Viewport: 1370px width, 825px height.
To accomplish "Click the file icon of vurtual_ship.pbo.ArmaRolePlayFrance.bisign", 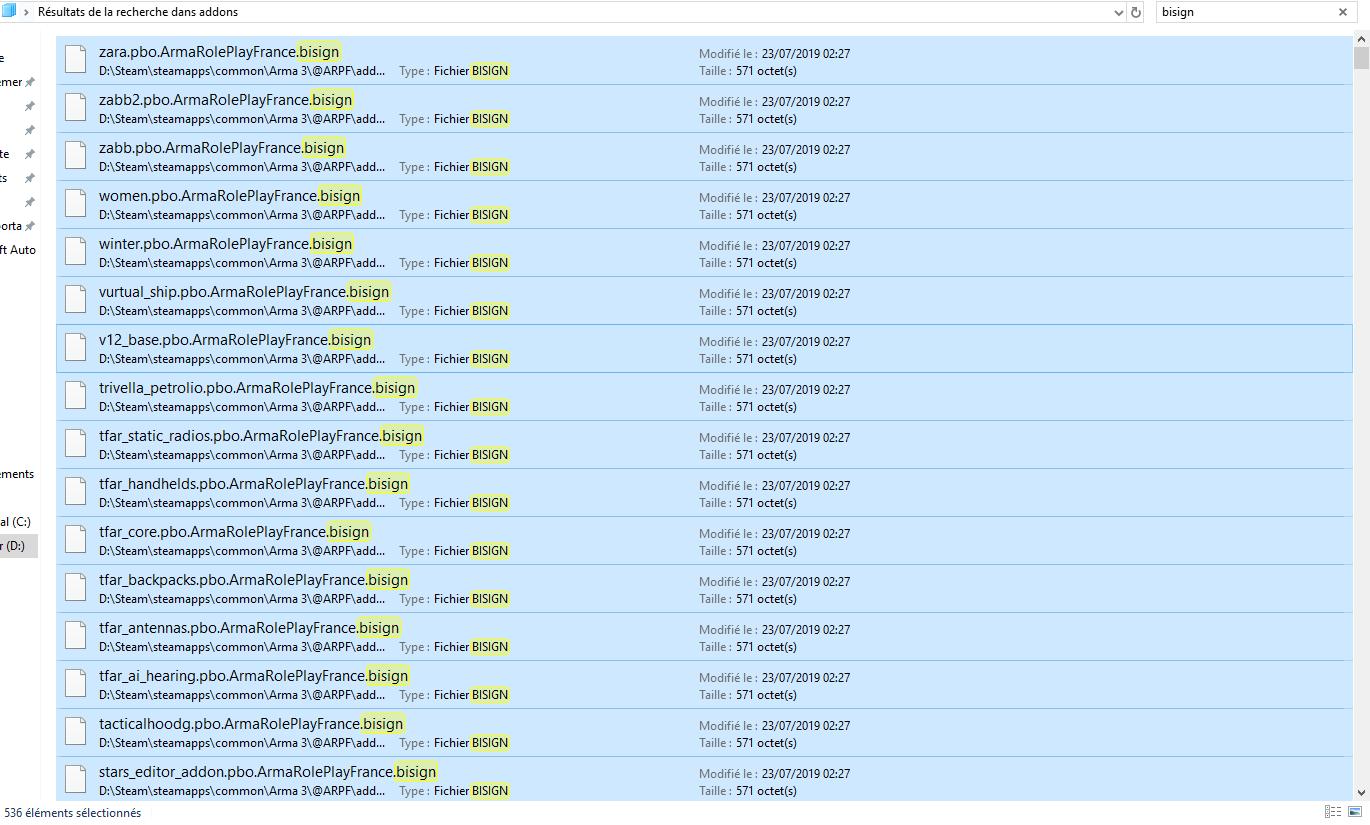I will coord(76,300).
